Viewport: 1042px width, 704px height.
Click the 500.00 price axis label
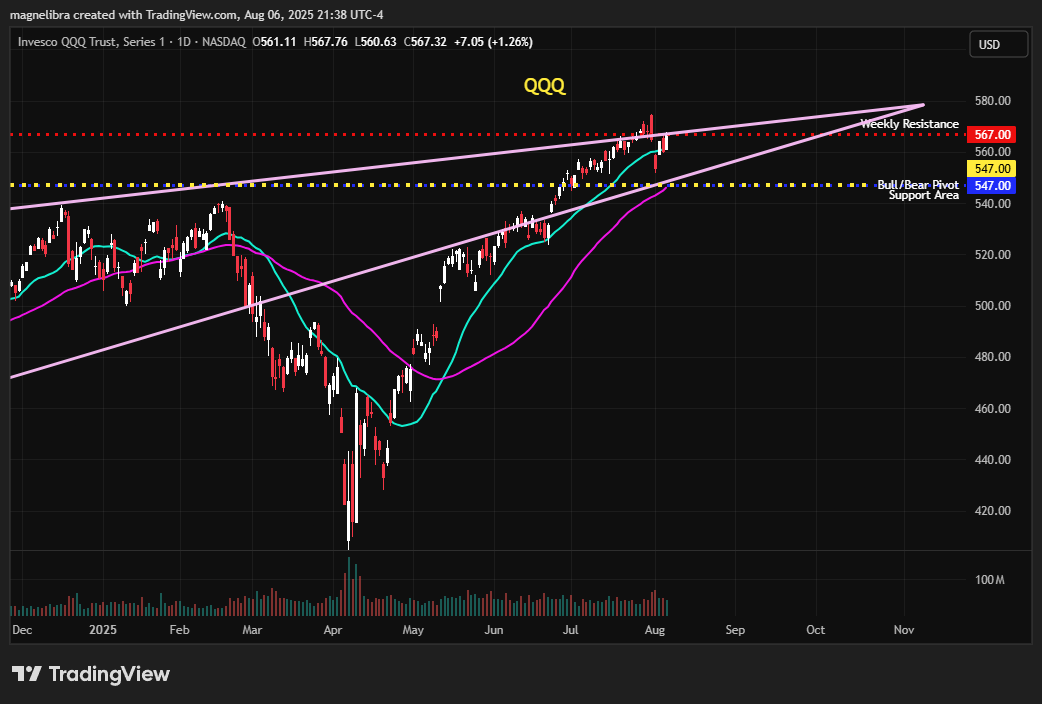coord(993,306)
